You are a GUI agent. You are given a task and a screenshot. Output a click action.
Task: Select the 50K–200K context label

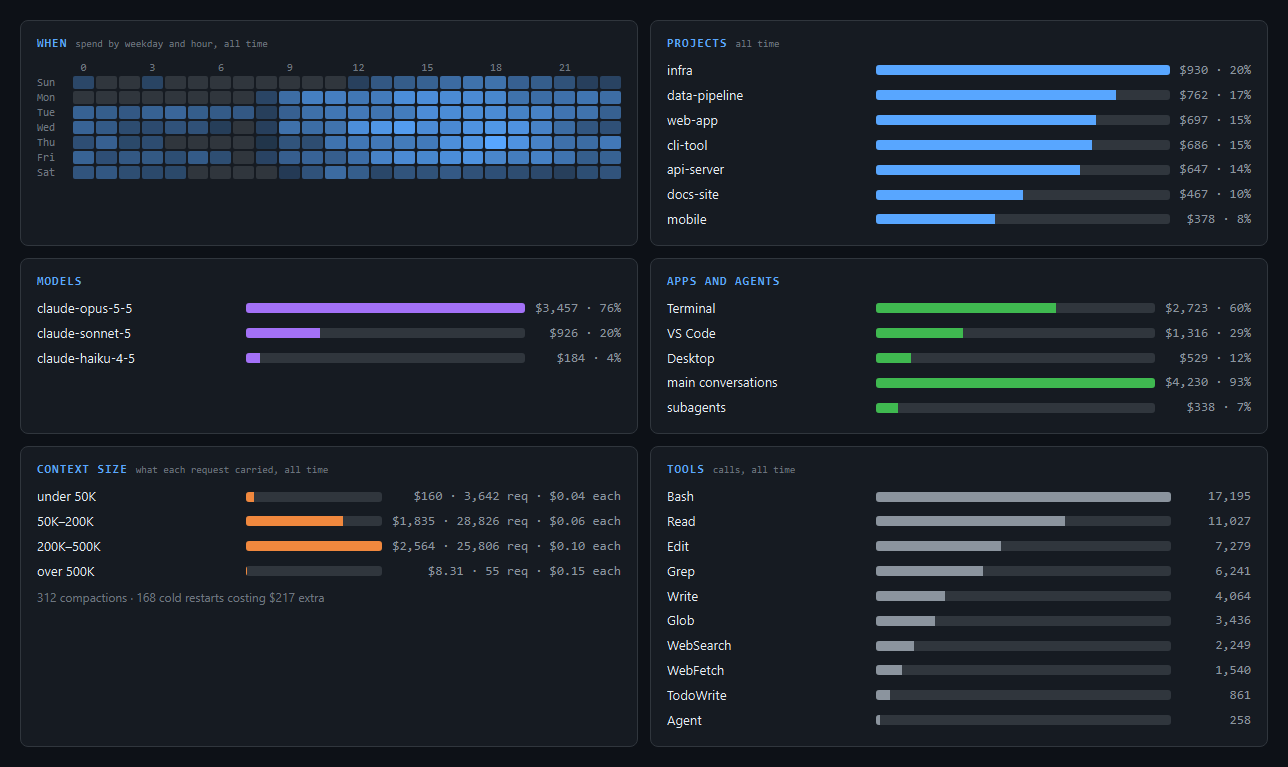[65, 522]
